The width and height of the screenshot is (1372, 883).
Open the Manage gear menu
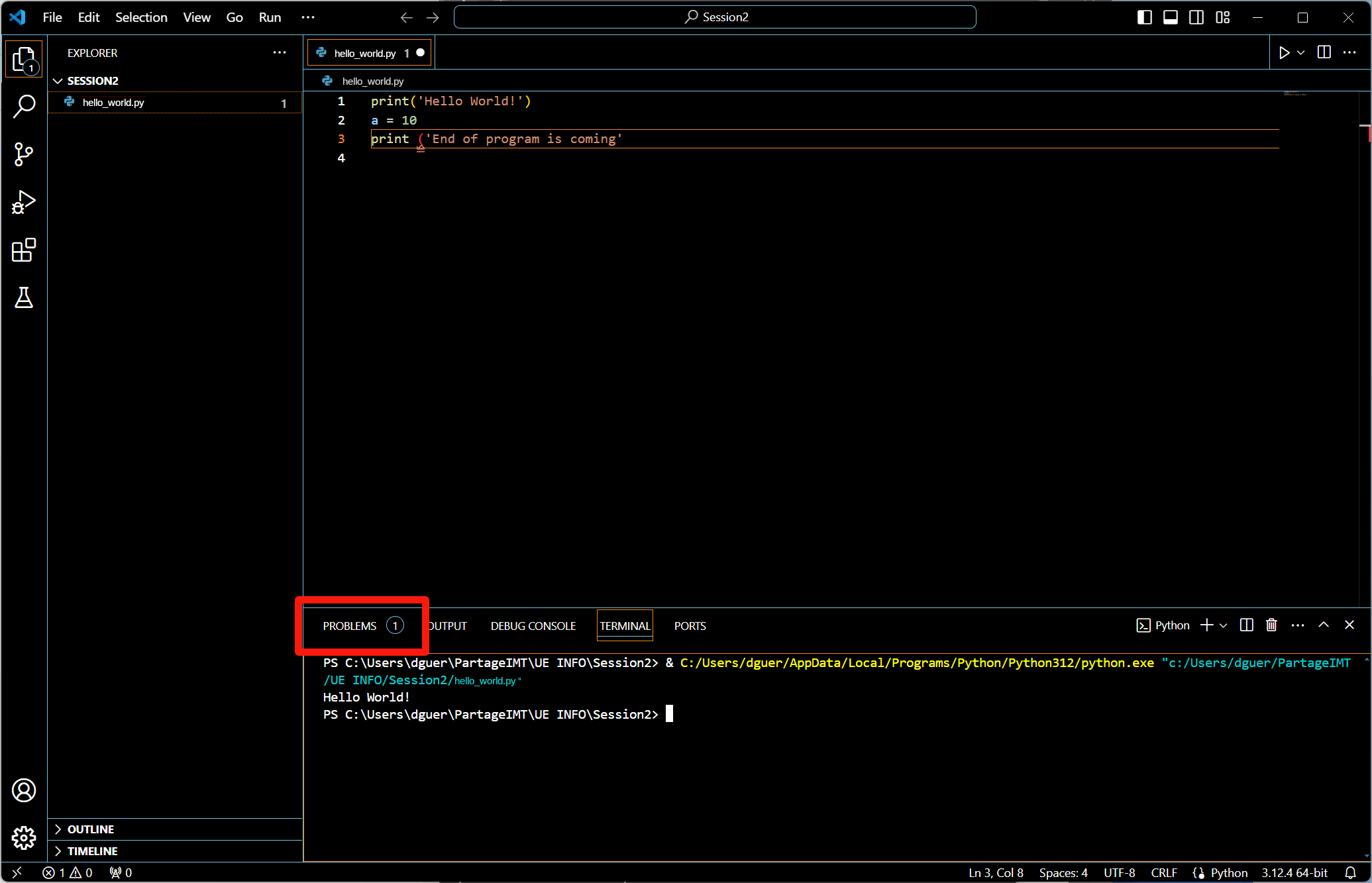click(24, 838)
